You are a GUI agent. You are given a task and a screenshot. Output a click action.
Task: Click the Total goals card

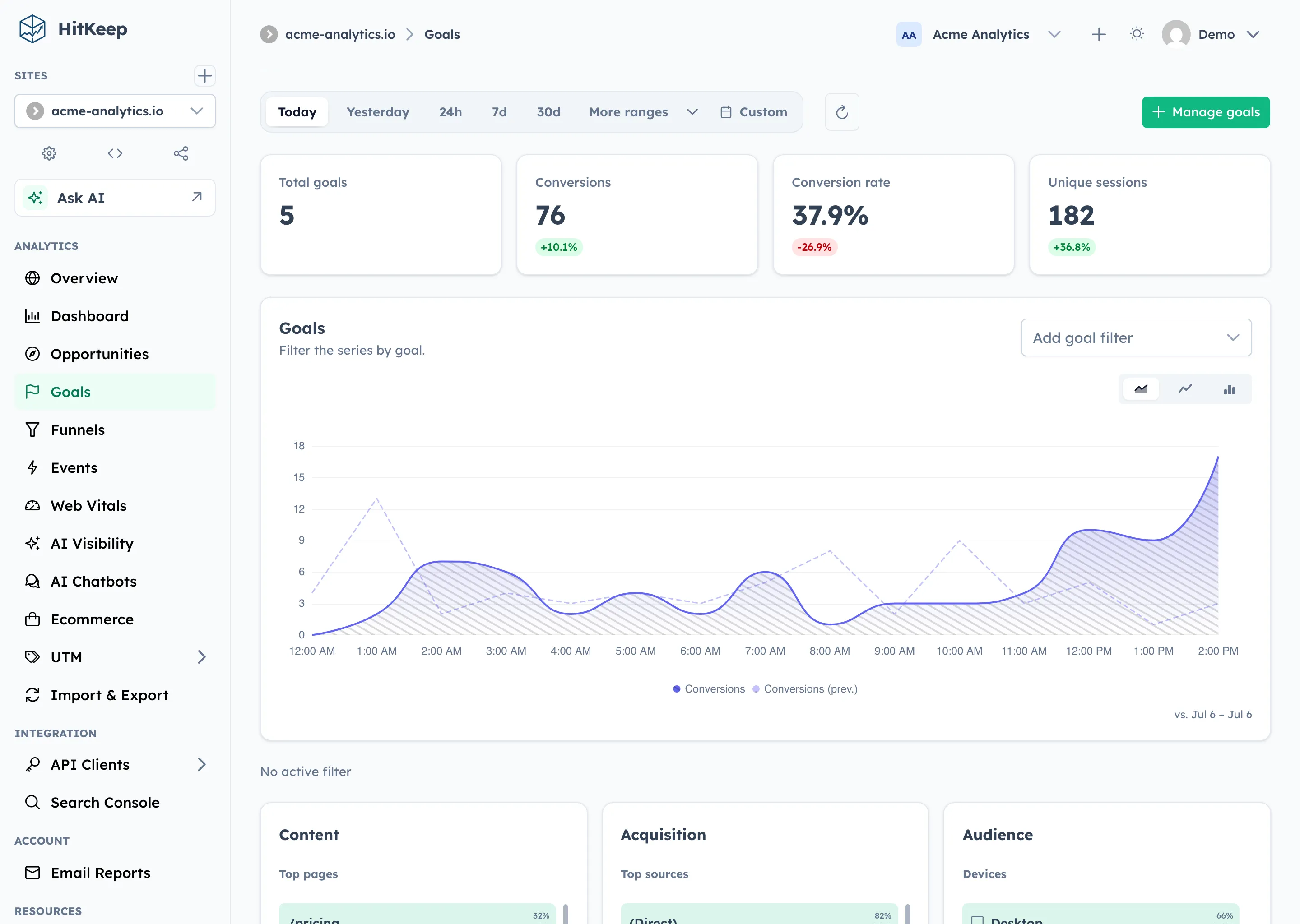pyautogui.click(x=381, y=215)
